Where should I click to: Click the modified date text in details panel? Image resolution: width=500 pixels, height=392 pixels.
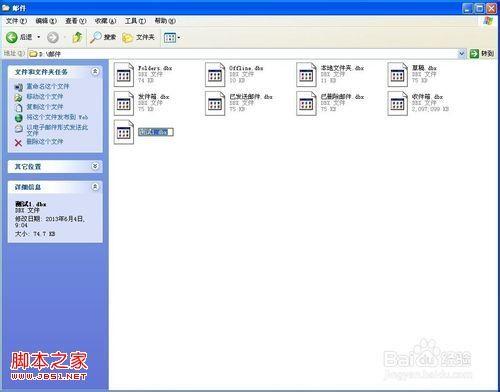coord(50,222)
